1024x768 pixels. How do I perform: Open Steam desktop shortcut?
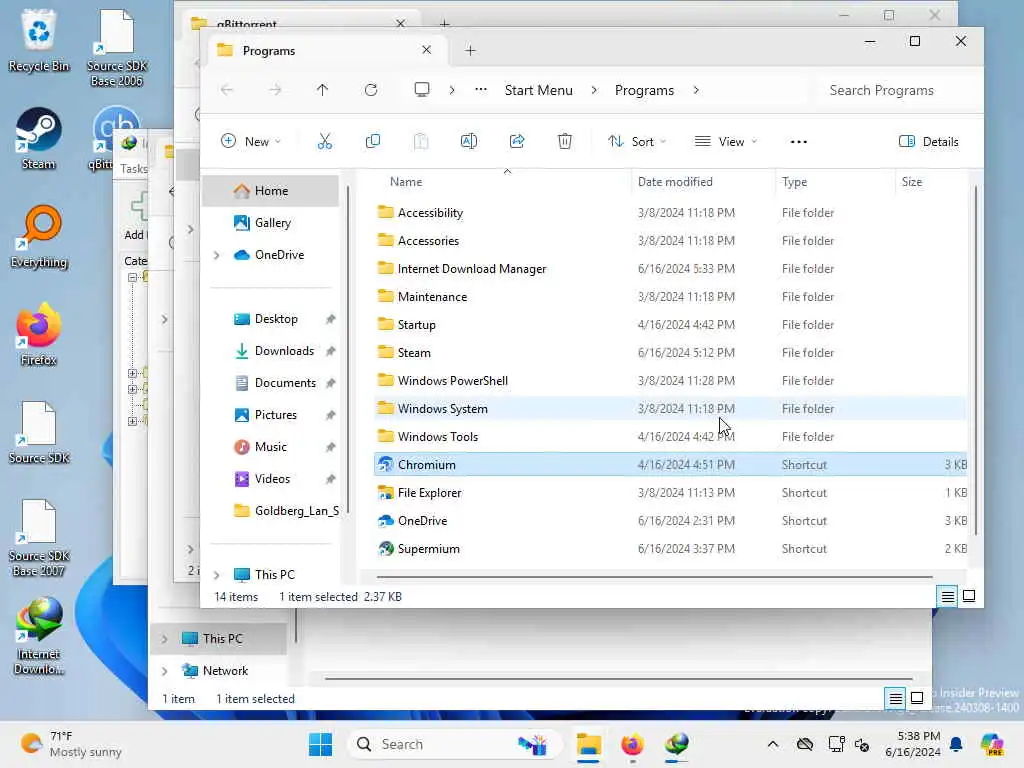point(39,138)
